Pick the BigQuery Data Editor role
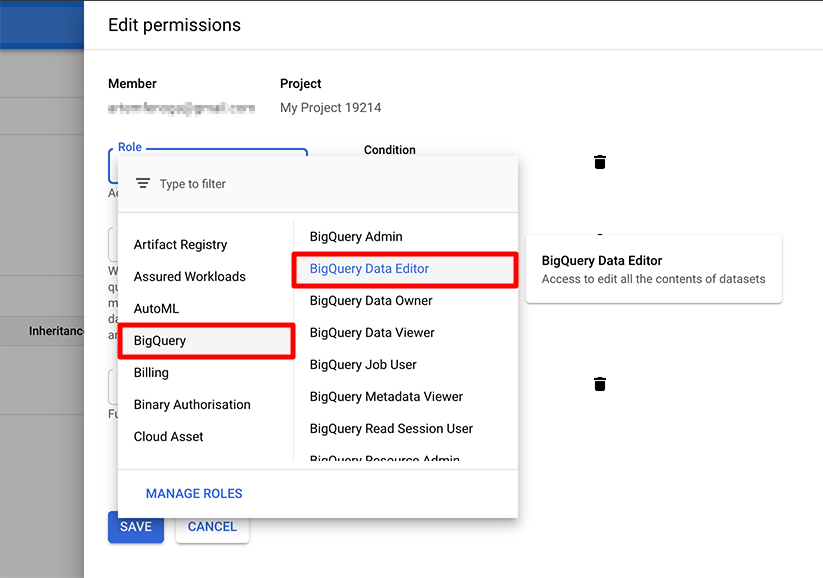 [x=405, y=269]
